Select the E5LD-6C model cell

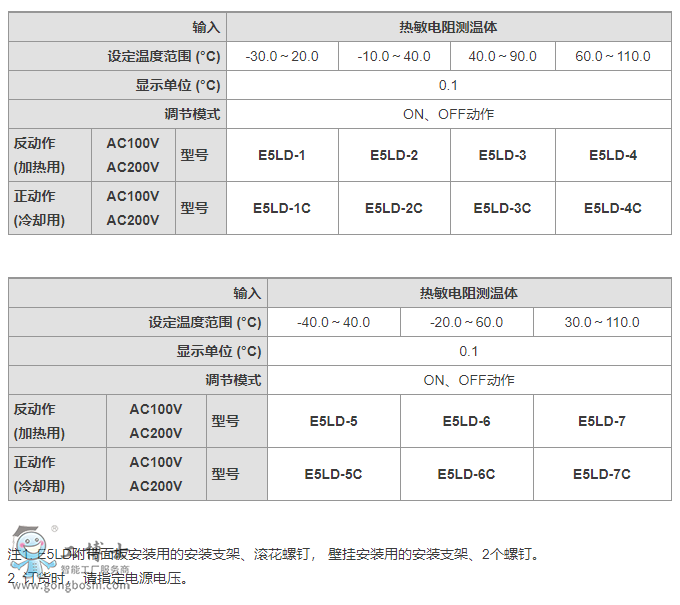click(x=466, y=474)
